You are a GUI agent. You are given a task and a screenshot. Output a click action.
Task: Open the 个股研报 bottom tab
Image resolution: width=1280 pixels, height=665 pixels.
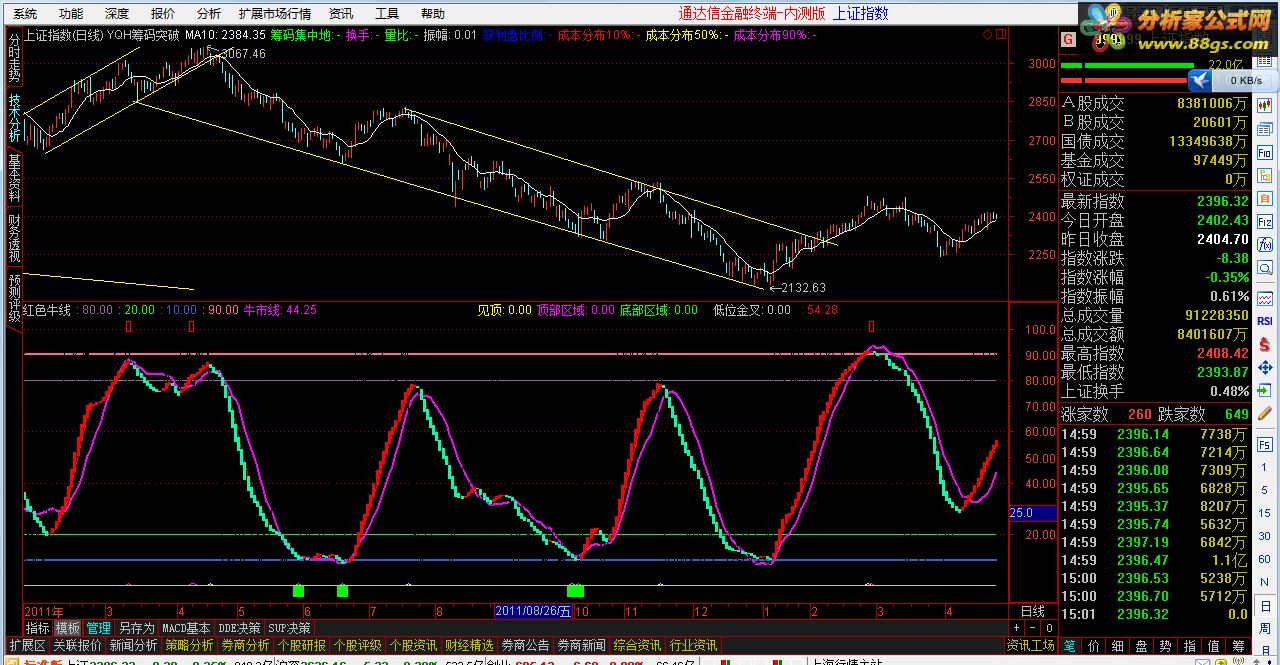pos(302,646)
